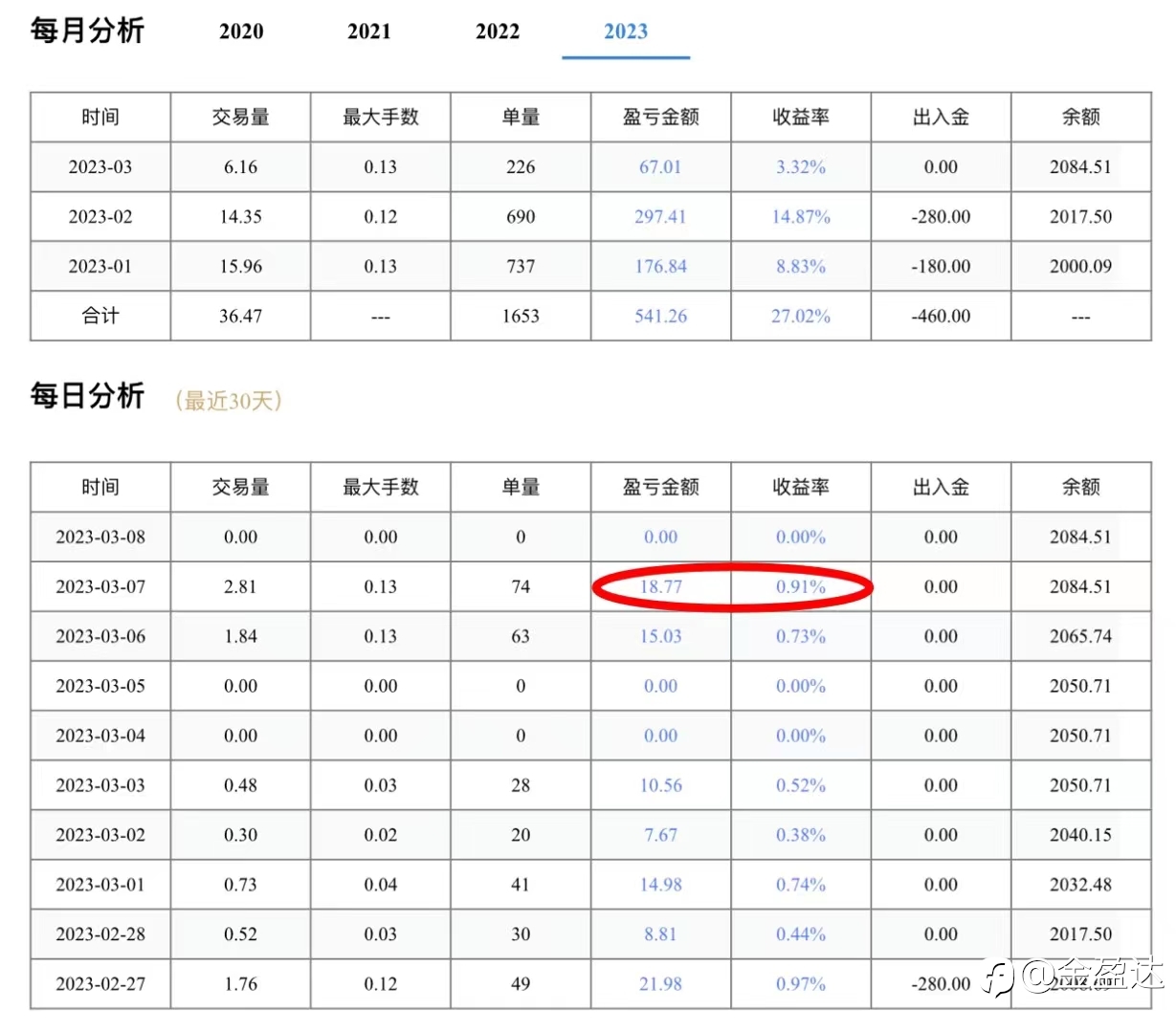
Task: Click daily profit 15.03
Action: coord(660,637)
